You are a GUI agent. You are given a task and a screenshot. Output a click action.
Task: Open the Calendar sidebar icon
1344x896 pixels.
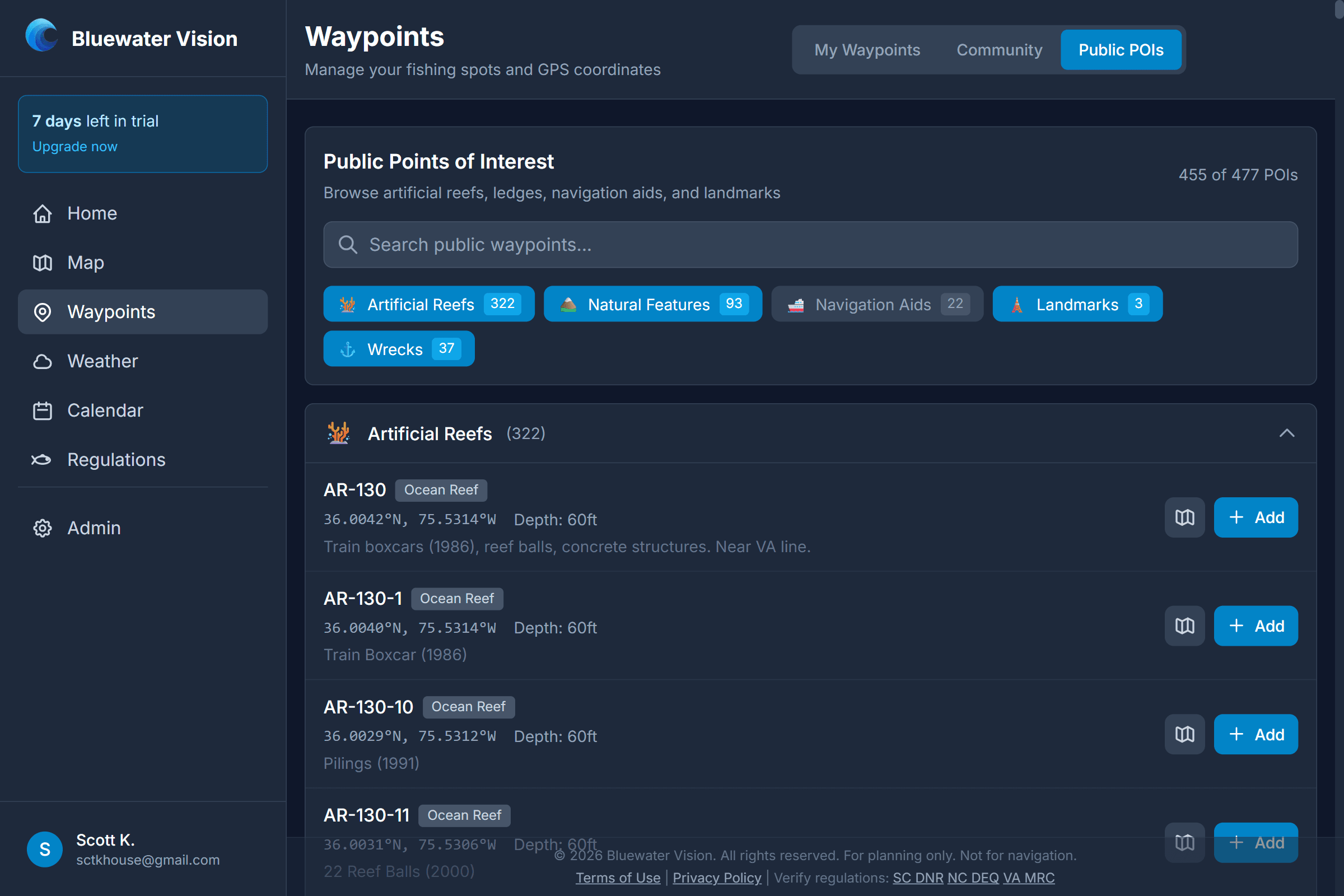[x=43, y=411]
